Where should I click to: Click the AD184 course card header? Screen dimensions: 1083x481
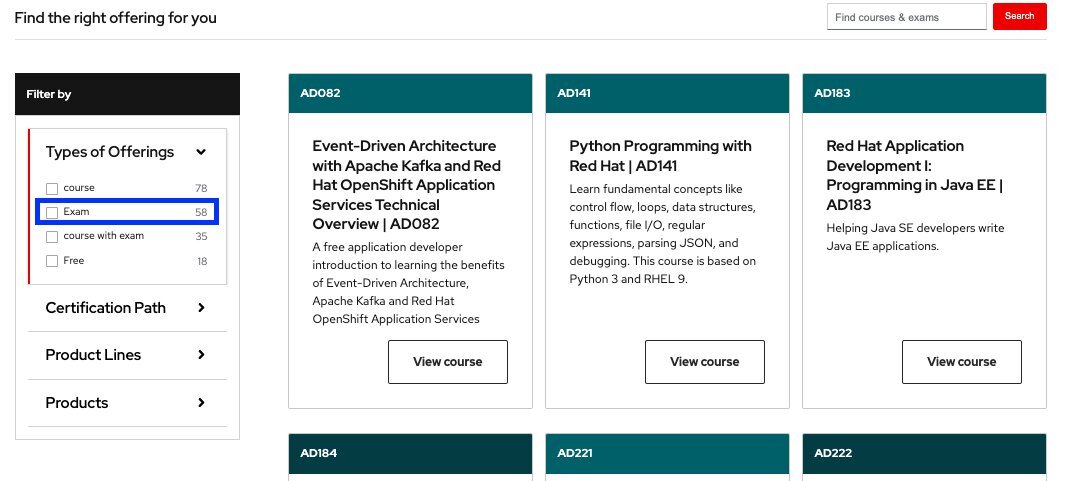[410, 453]
